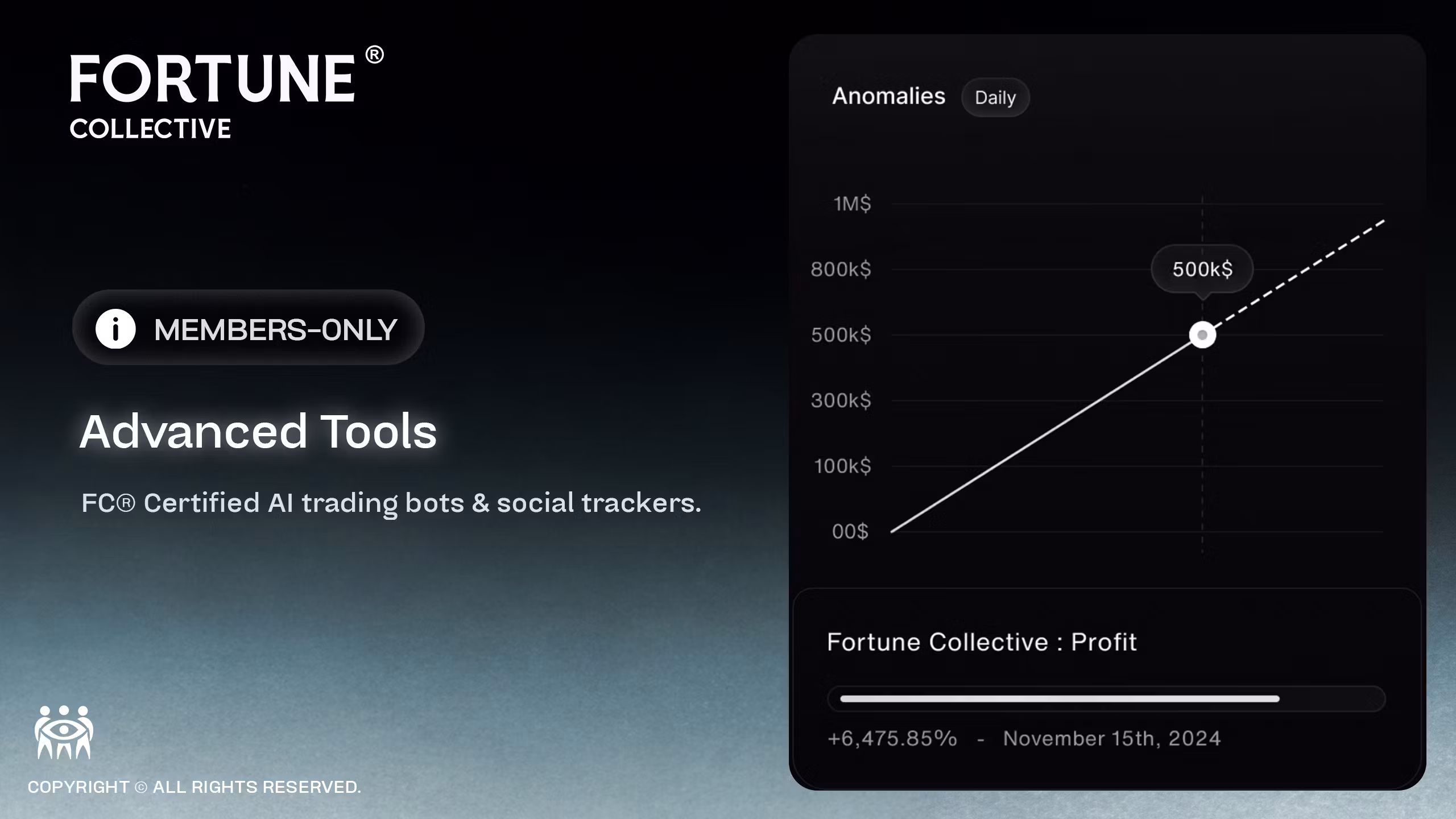
Task: Click the +6,475.85% profit figure
Action: 892,738
